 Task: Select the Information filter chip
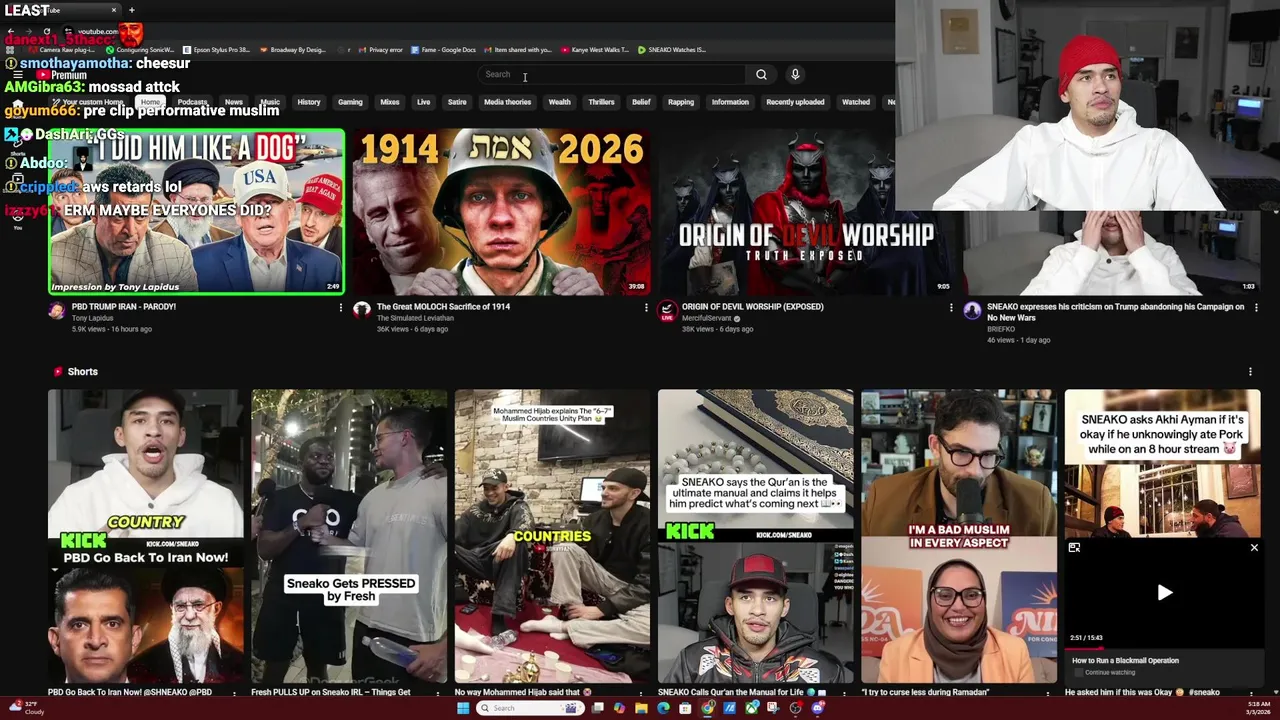(x=730, y=102)
